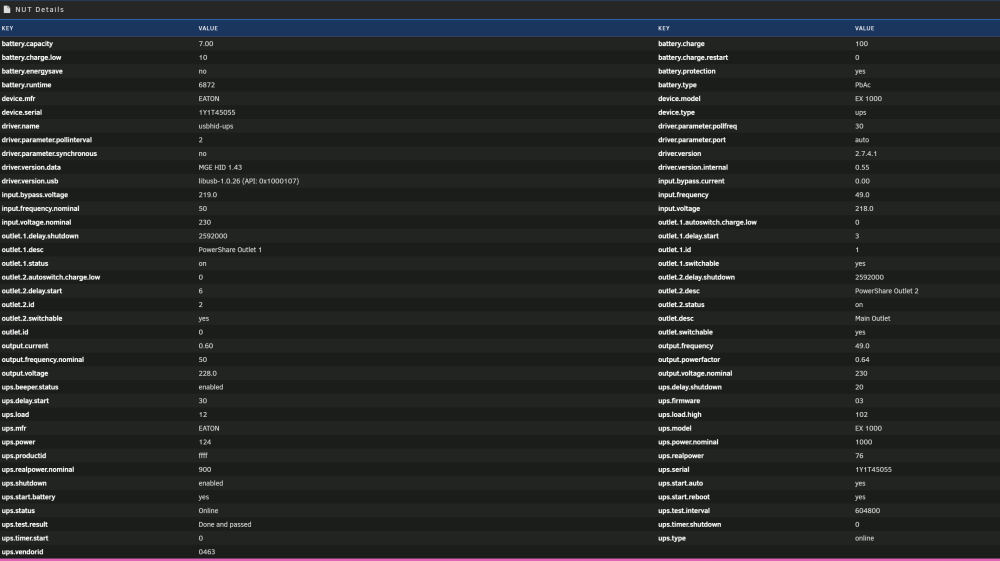Click the ups.power.nominal value 1000
1000x561 pixels.
(864, 442)
